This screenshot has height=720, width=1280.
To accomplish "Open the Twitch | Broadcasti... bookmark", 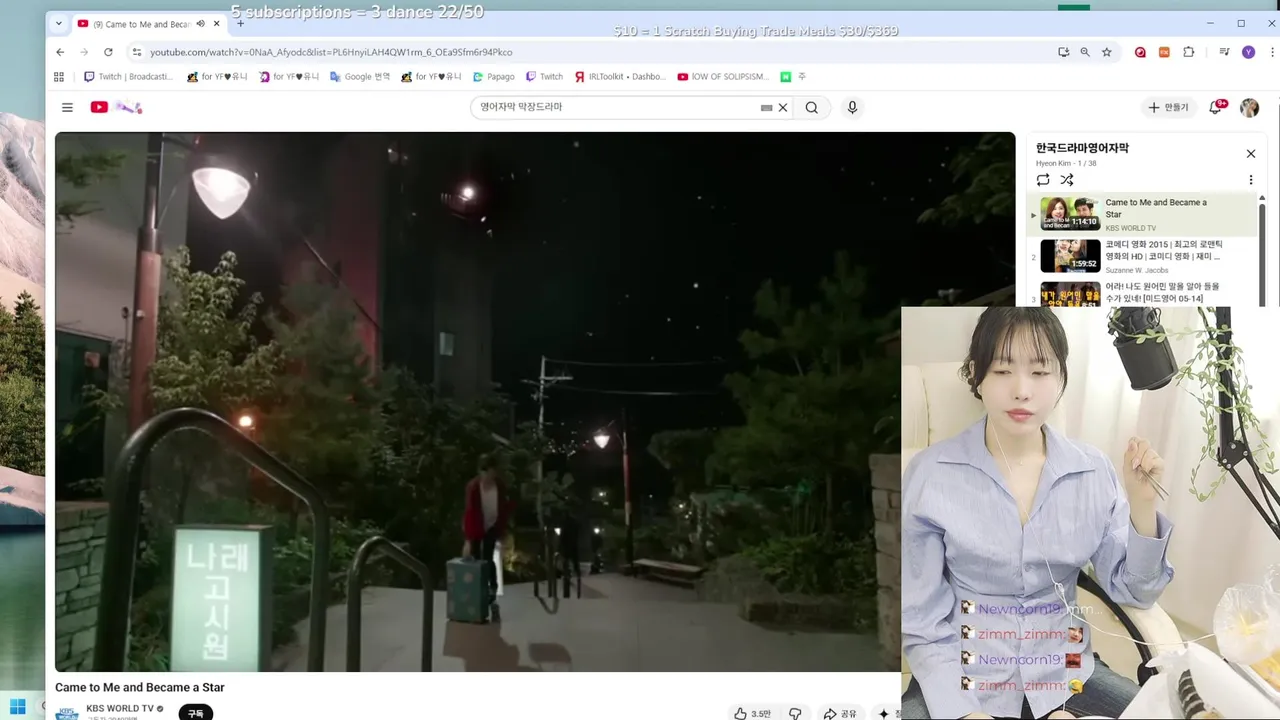I will 128,77.
